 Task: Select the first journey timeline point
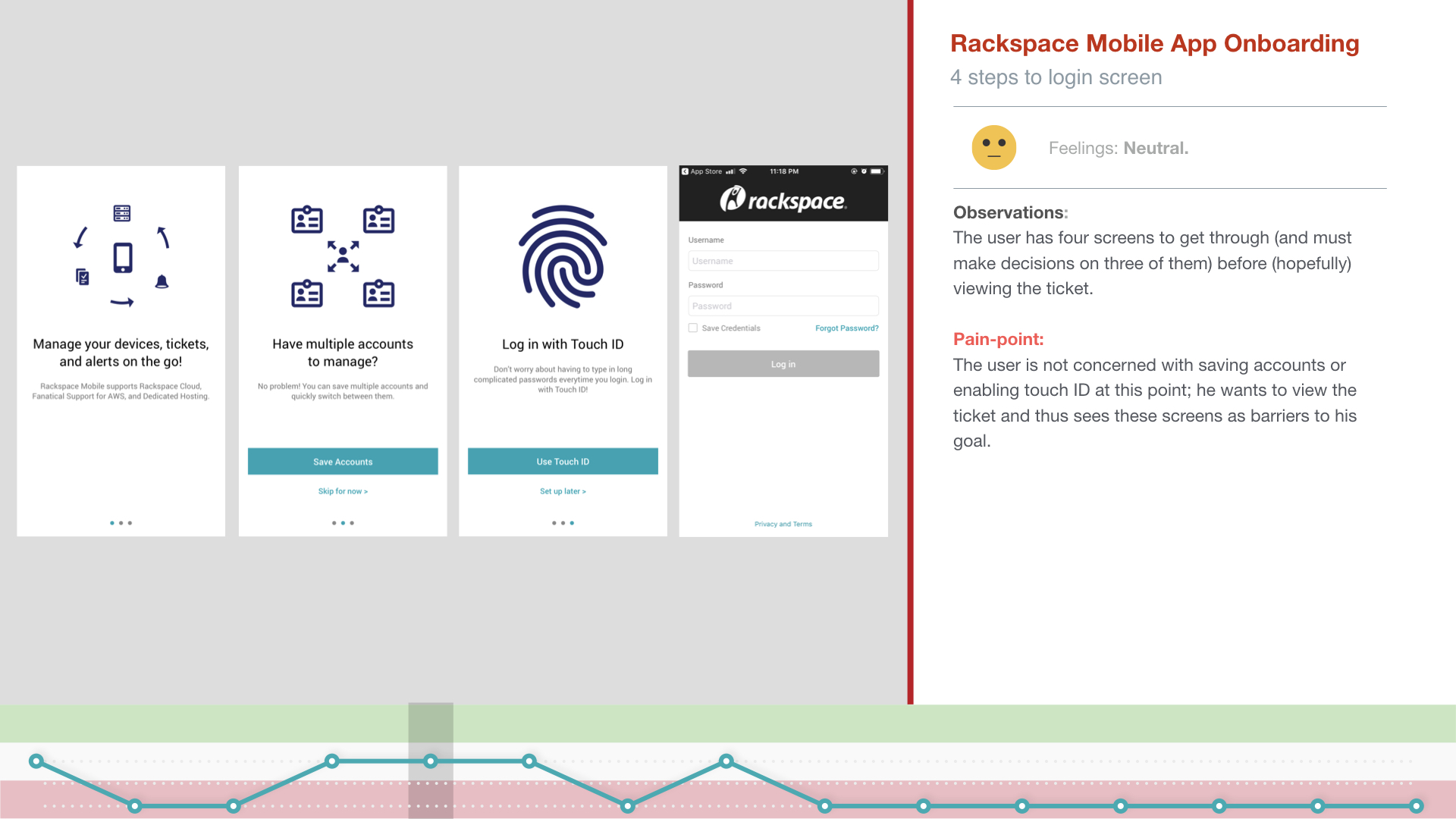click(36, 761)
